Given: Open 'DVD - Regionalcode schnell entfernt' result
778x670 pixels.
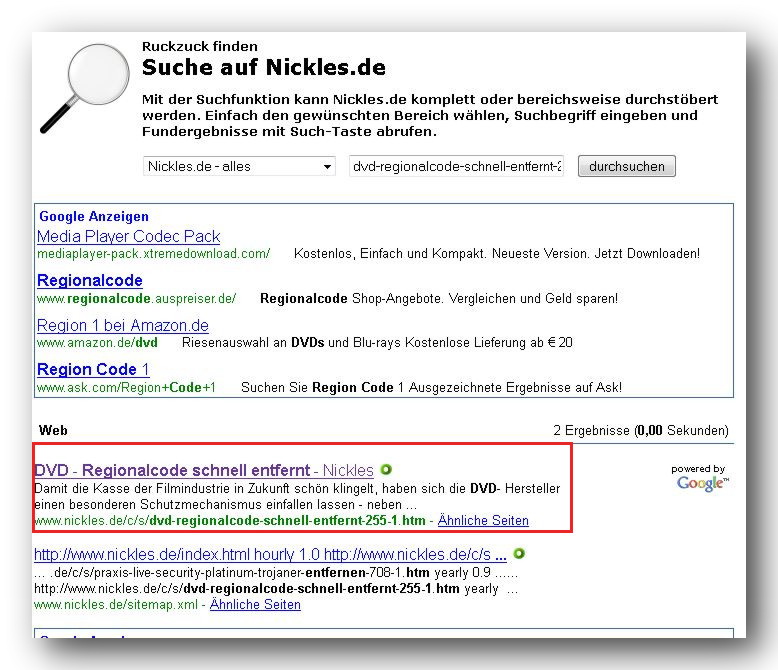Looking at the screenshot, I should click(x=203, y=470).
